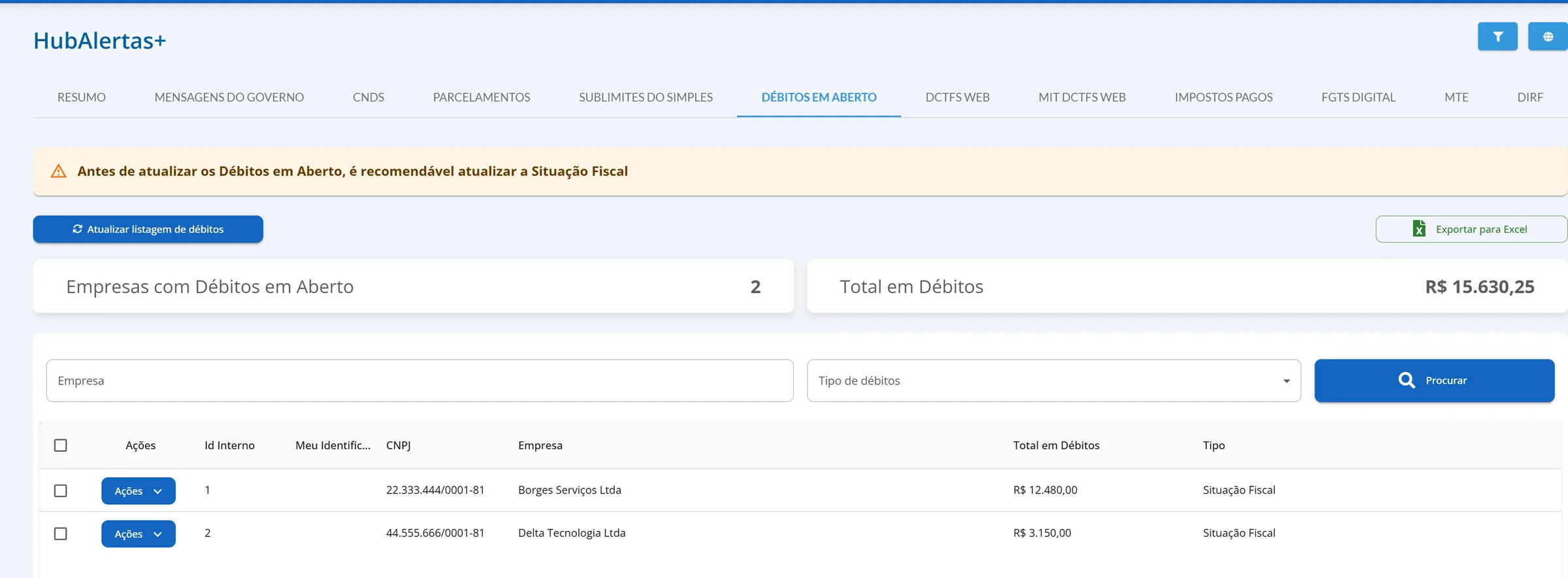Go to the CNDS tab
The image size is (1568, 578).
[x=368, y=97]
